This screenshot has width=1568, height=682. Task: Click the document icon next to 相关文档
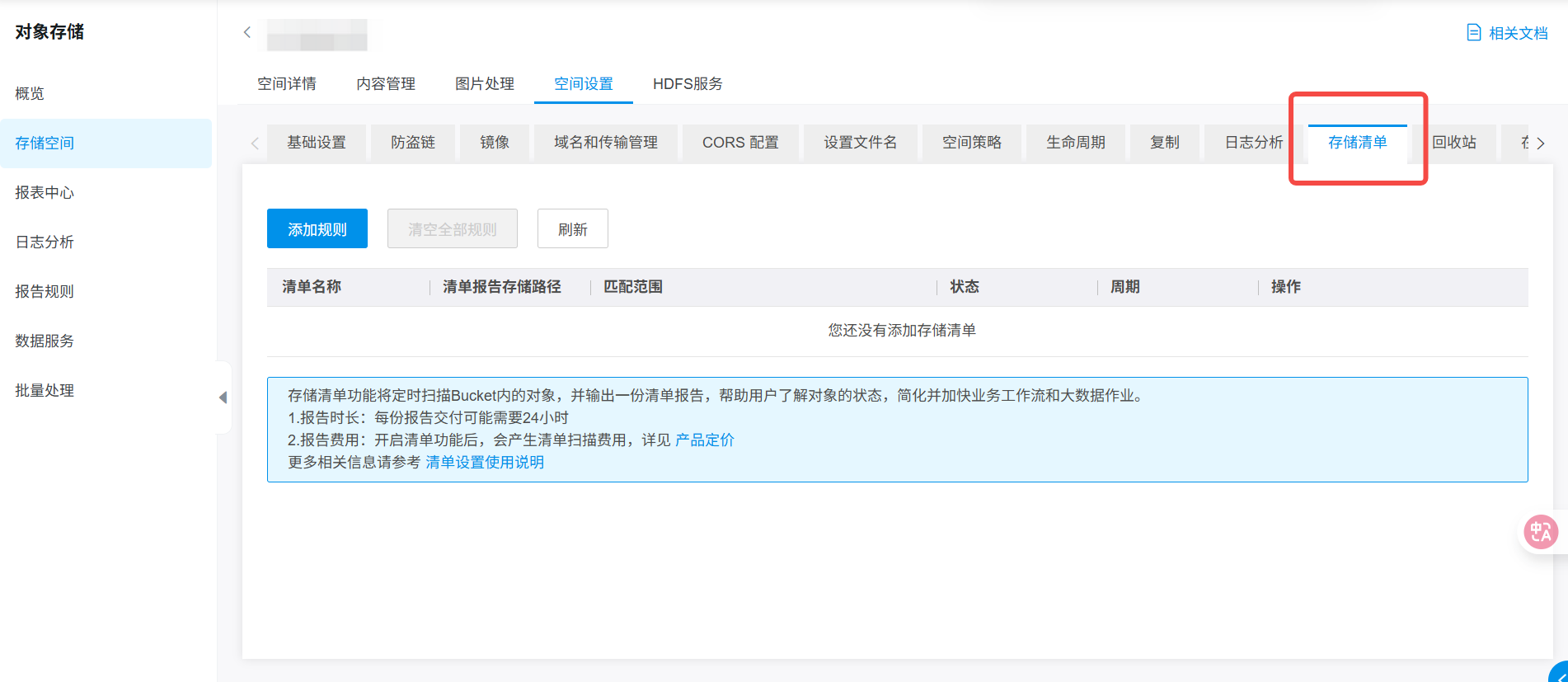(x=1473, y=33)
